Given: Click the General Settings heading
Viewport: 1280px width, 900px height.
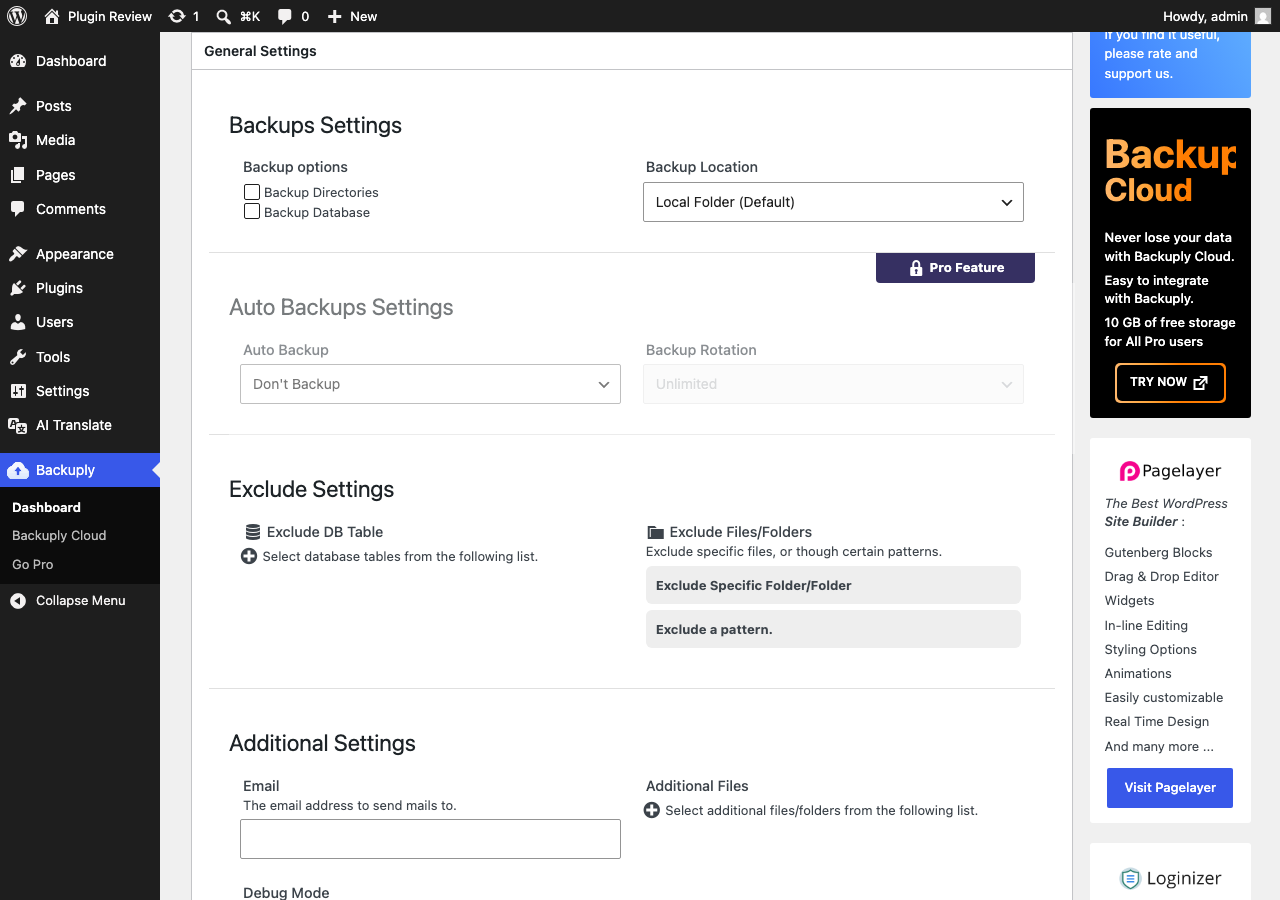Looking at the screenshot, I should pyautogui.click(x=260, y=51).
